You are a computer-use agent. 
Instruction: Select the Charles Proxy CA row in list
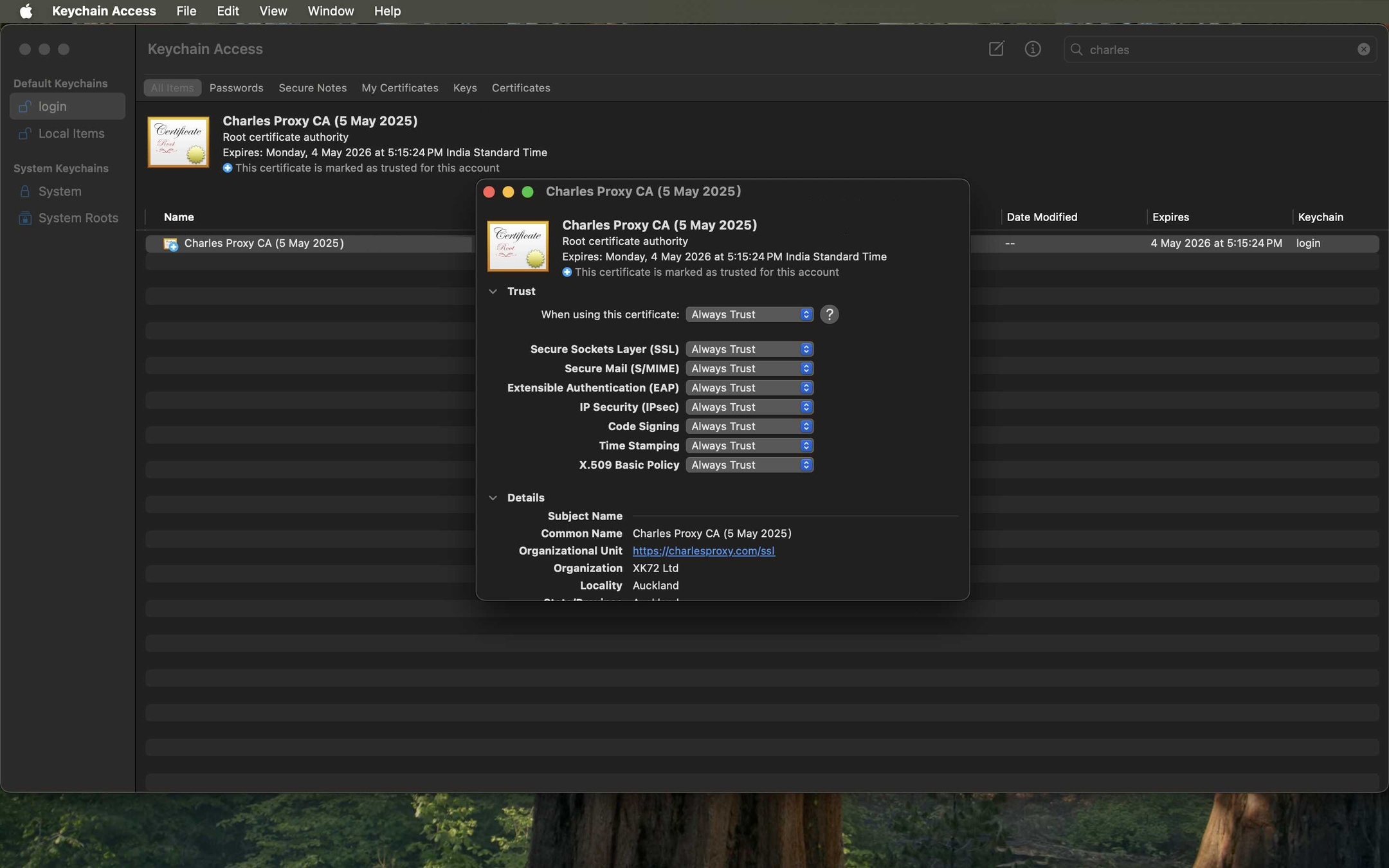(762, 244)
